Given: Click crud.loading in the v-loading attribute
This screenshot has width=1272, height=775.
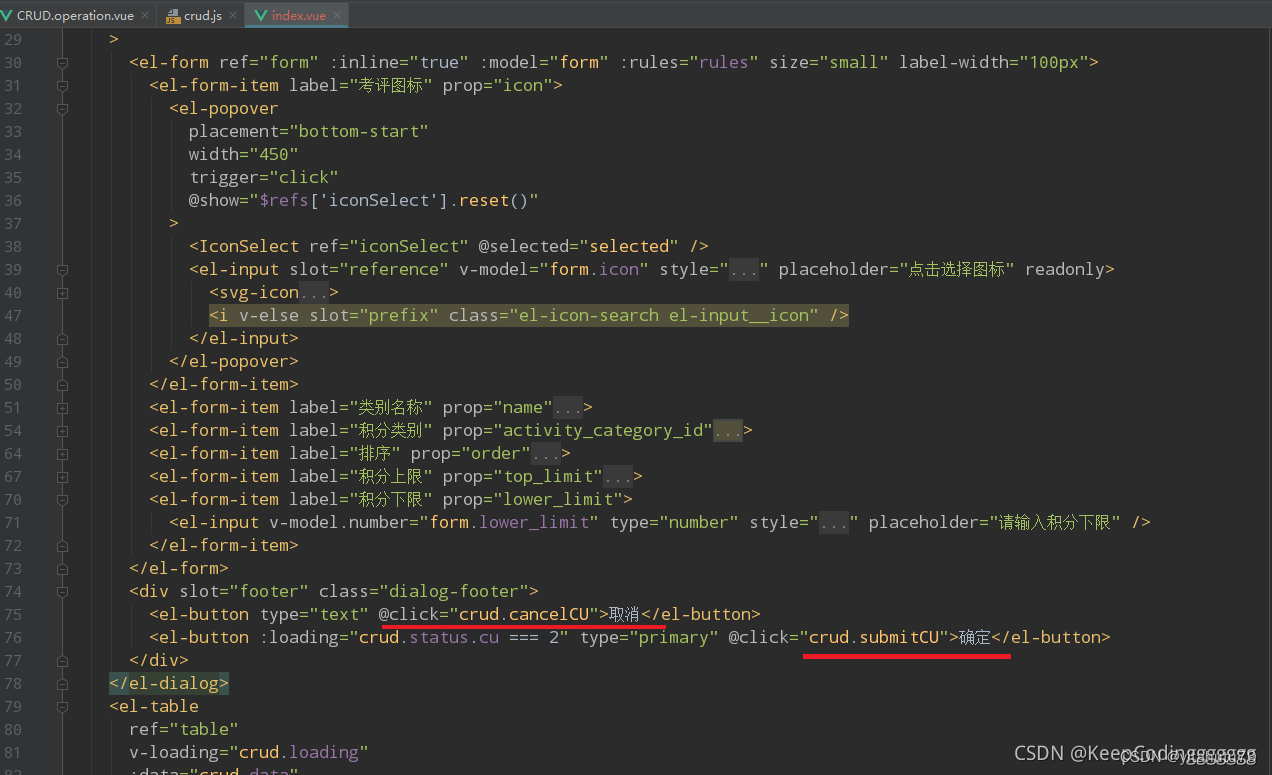Looking at the screenshot, I should (x=299, y=752).
